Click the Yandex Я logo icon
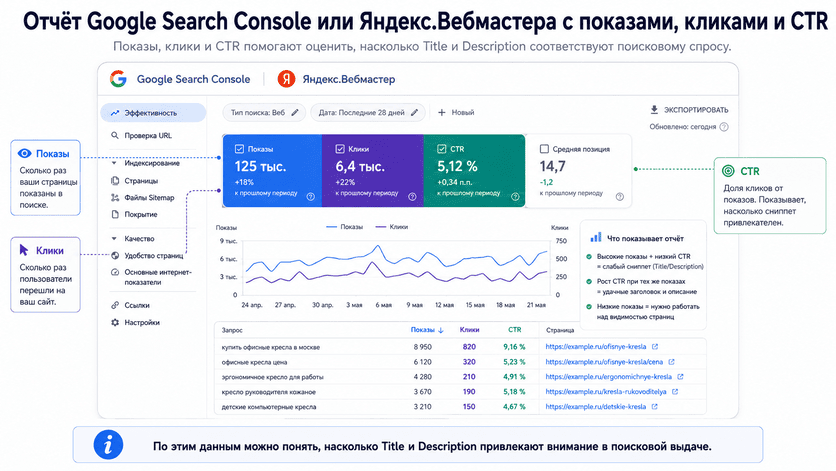The height and width of the screenshot is (471, 836). (286, 79)
